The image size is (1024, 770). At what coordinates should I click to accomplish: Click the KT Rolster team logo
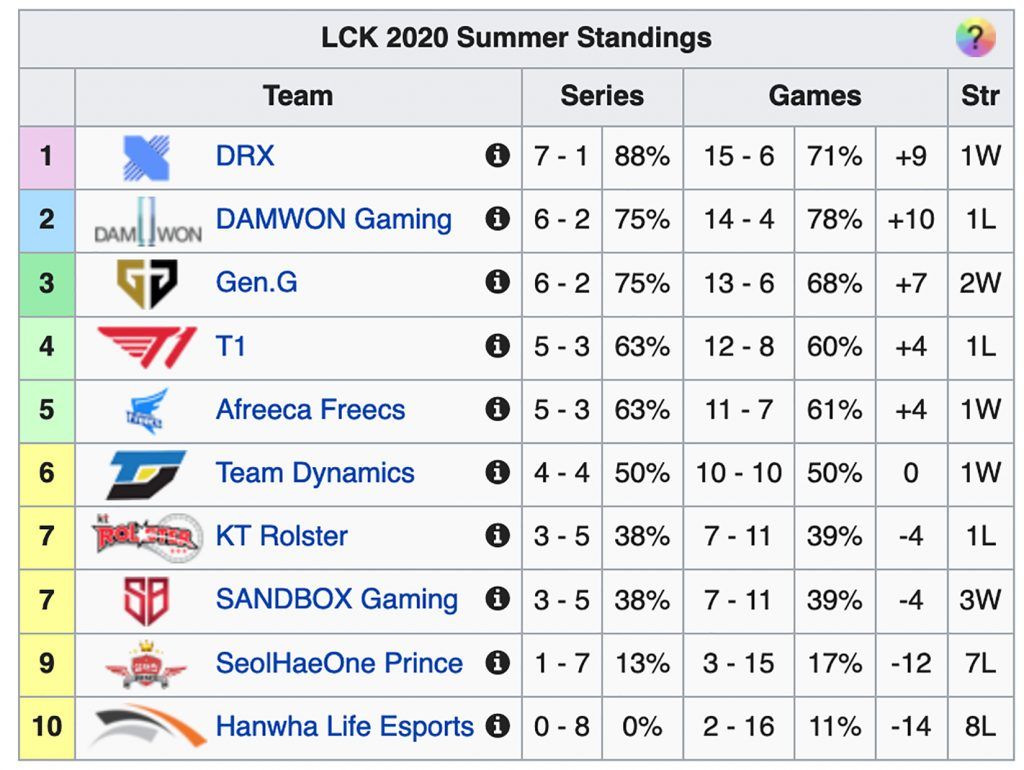tap(146, 537)
